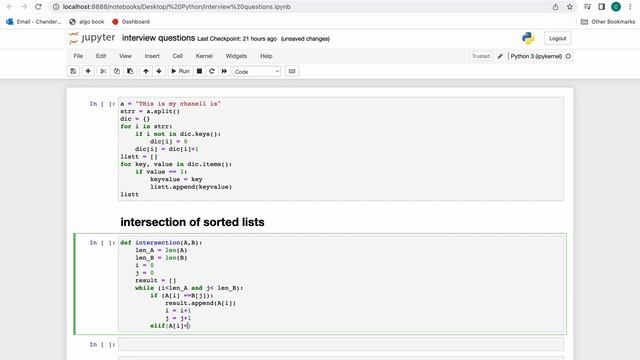640x360 pixels.
Task: Open the View menu
Action: click(125, 56)
